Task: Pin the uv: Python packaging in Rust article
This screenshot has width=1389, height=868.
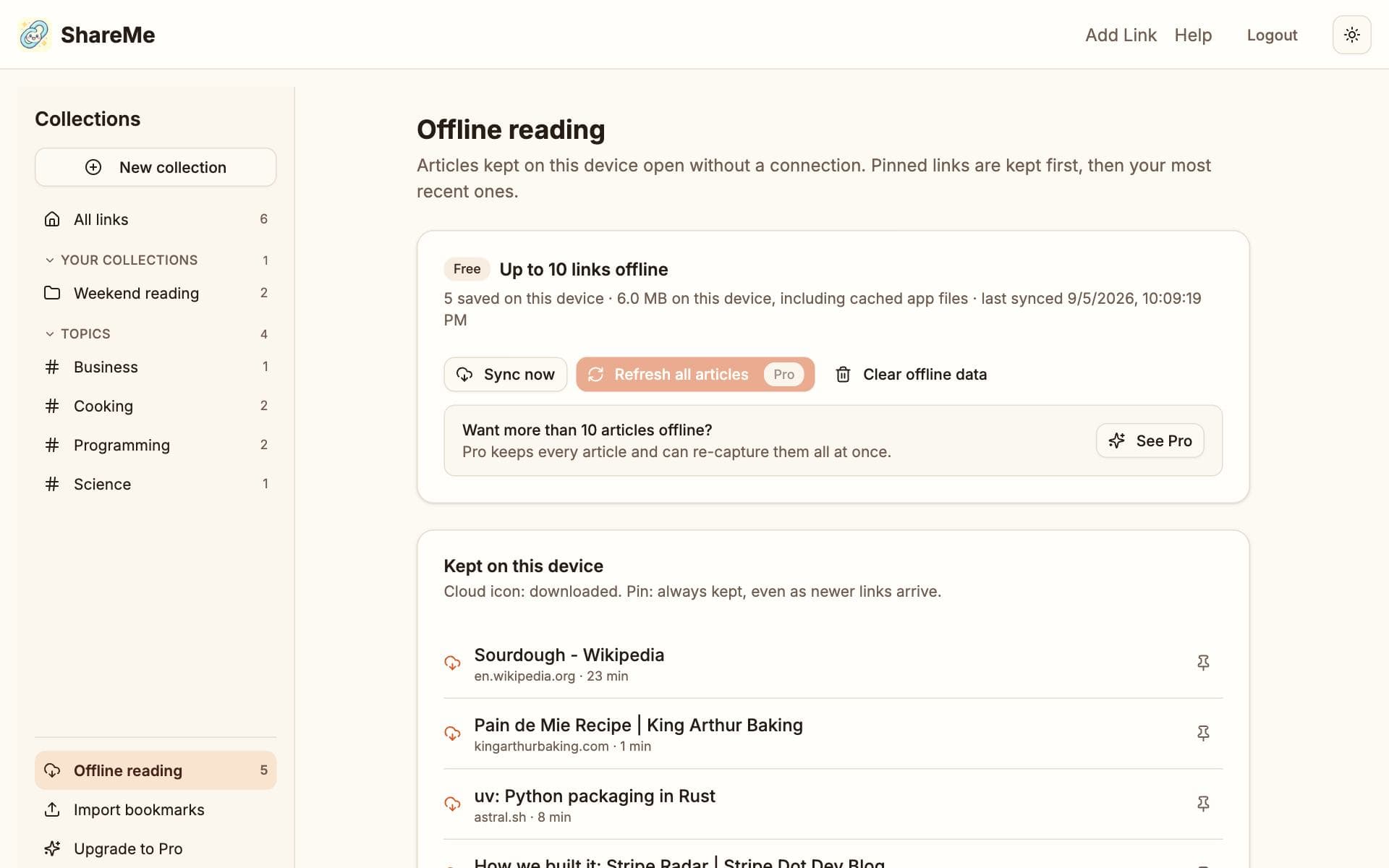Action: [1203, 804]
